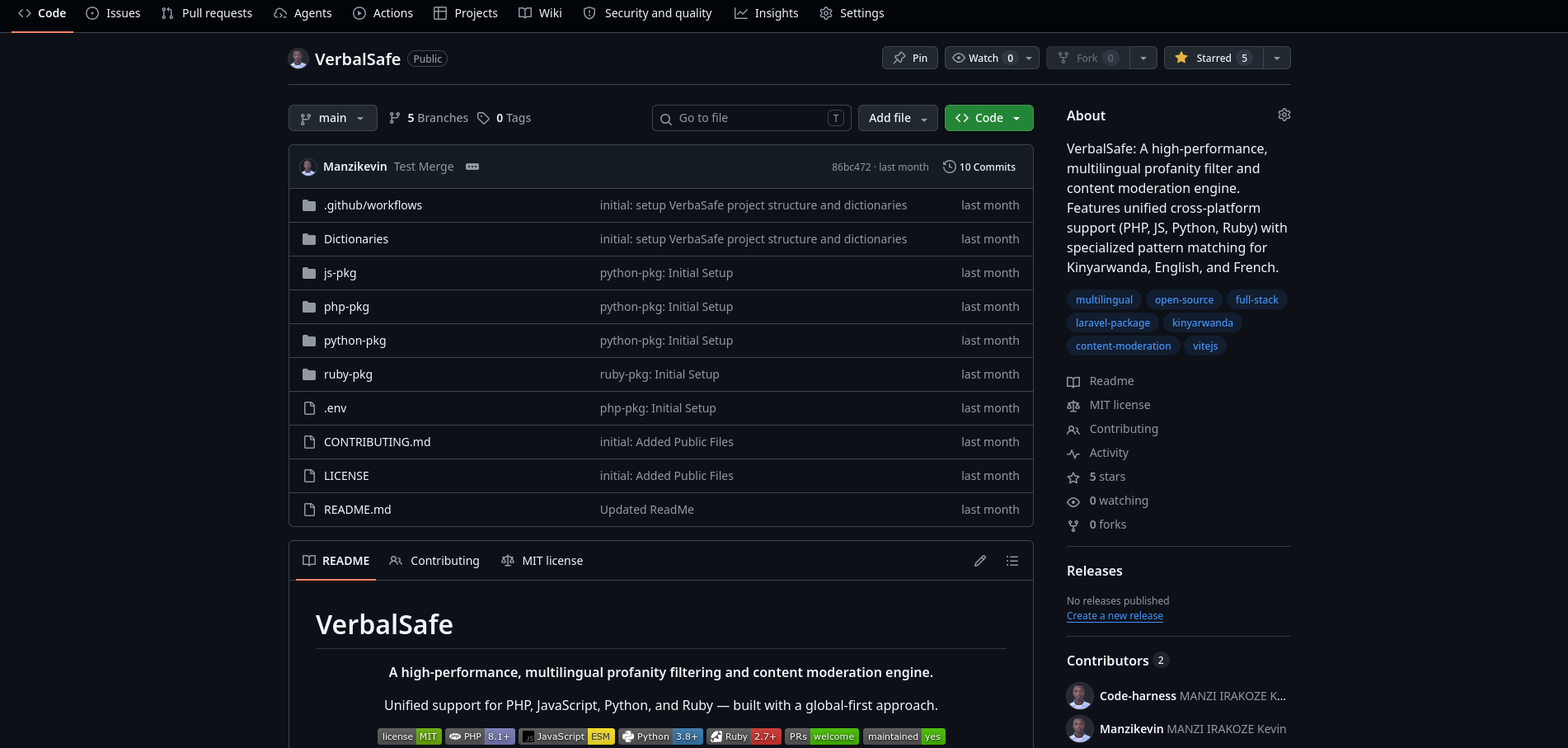Select the open-source topic tag
Image resolution: width=1568 pixels, height=748 pixels.
(1184, 299)
